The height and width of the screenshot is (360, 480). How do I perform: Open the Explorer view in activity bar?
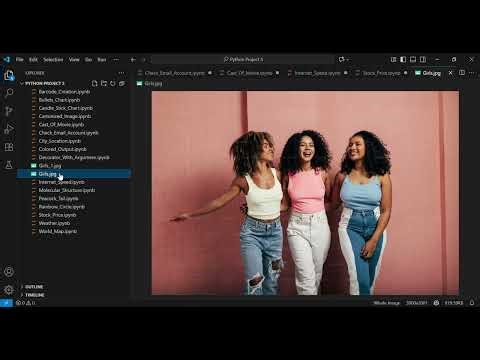tap(9, 75)
